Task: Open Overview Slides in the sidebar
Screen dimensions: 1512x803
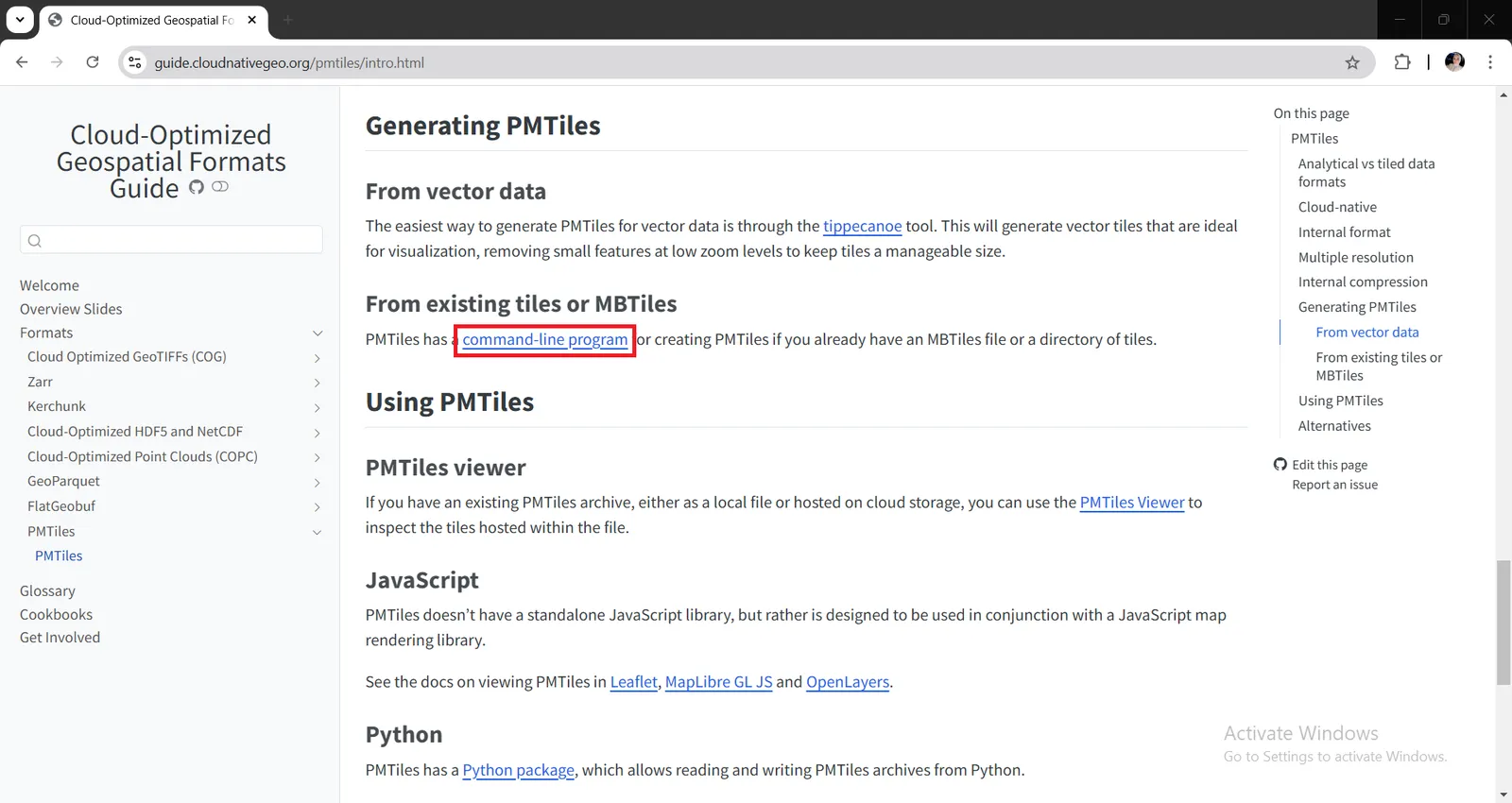Action: [71, 309]
